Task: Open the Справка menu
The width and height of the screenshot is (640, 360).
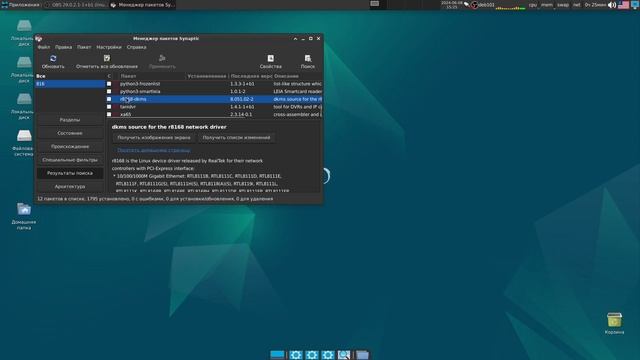Action: pyautogui.click(x=136, y=47)
